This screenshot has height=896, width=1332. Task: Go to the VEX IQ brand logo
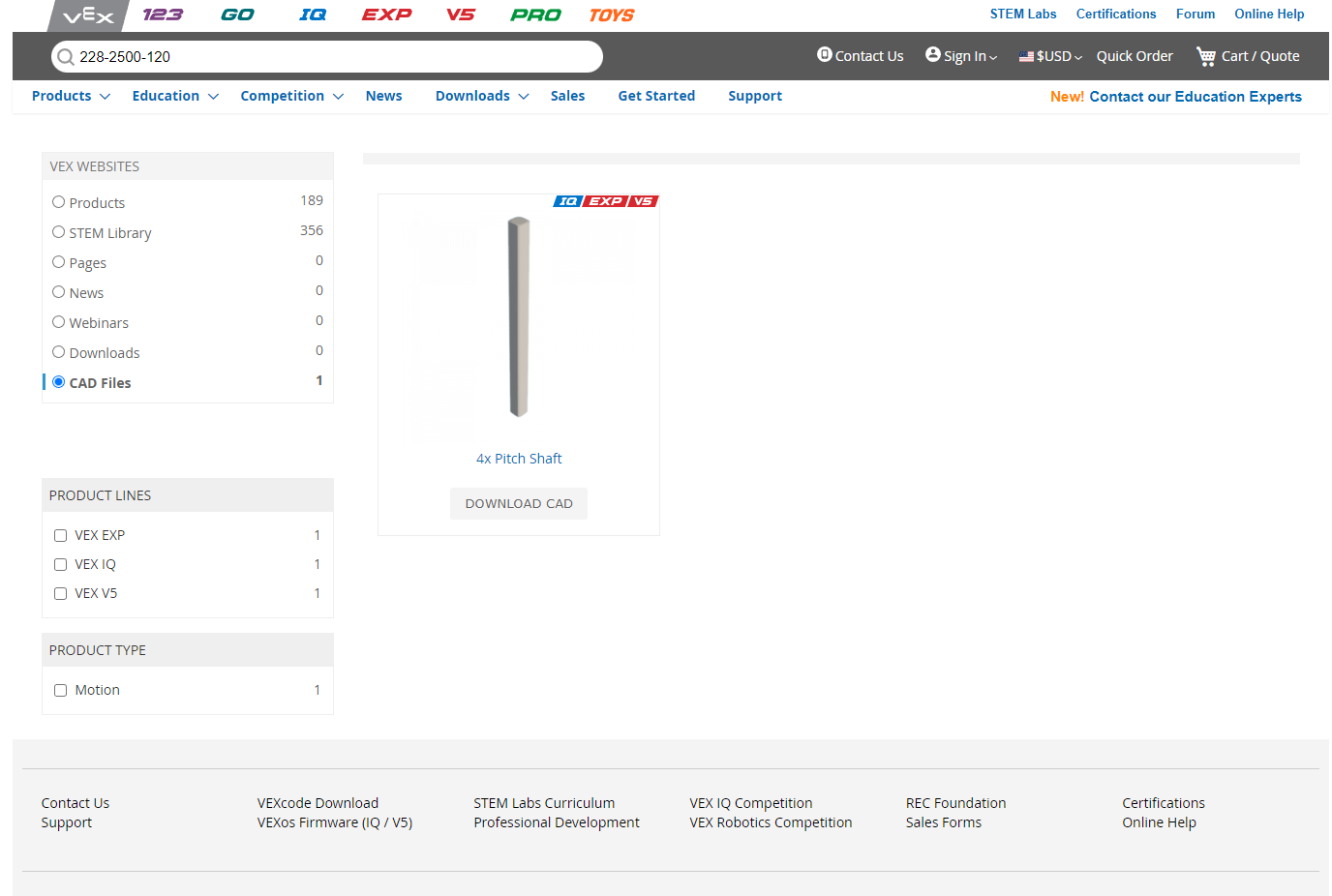pyautogui.click(x=313, y=15)
